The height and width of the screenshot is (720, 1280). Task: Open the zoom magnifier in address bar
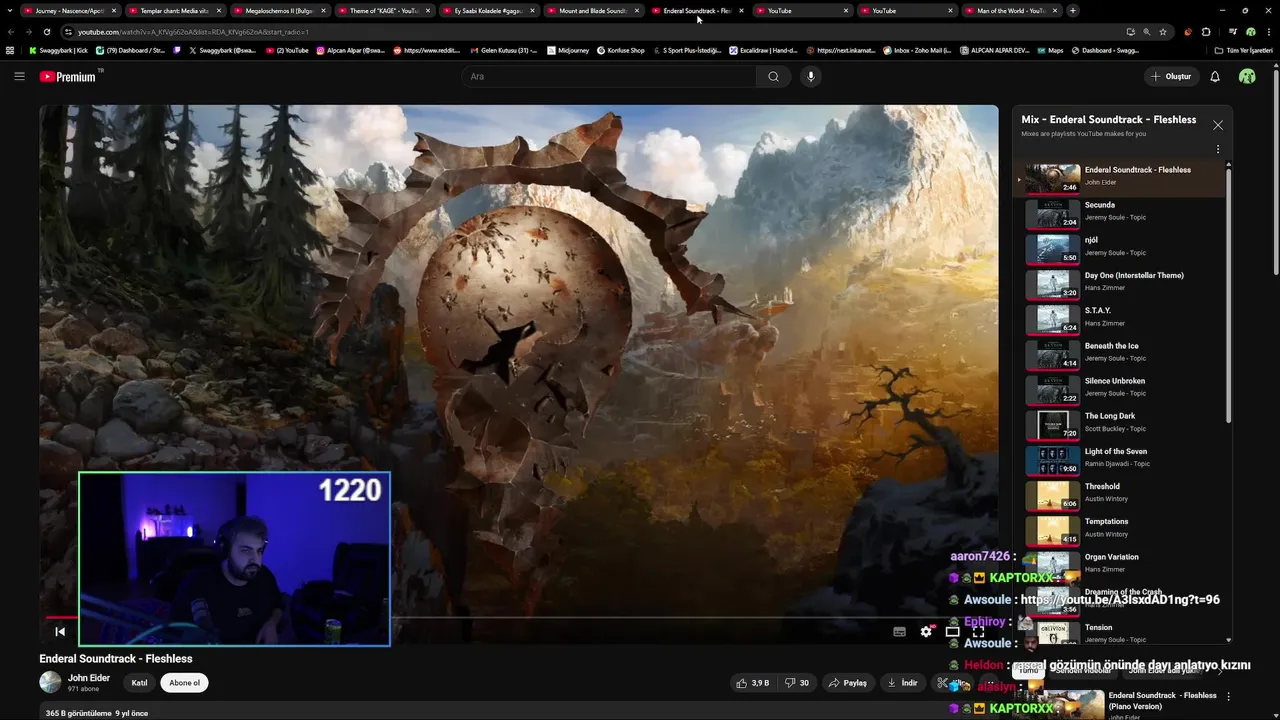(x=1146, y=32)
